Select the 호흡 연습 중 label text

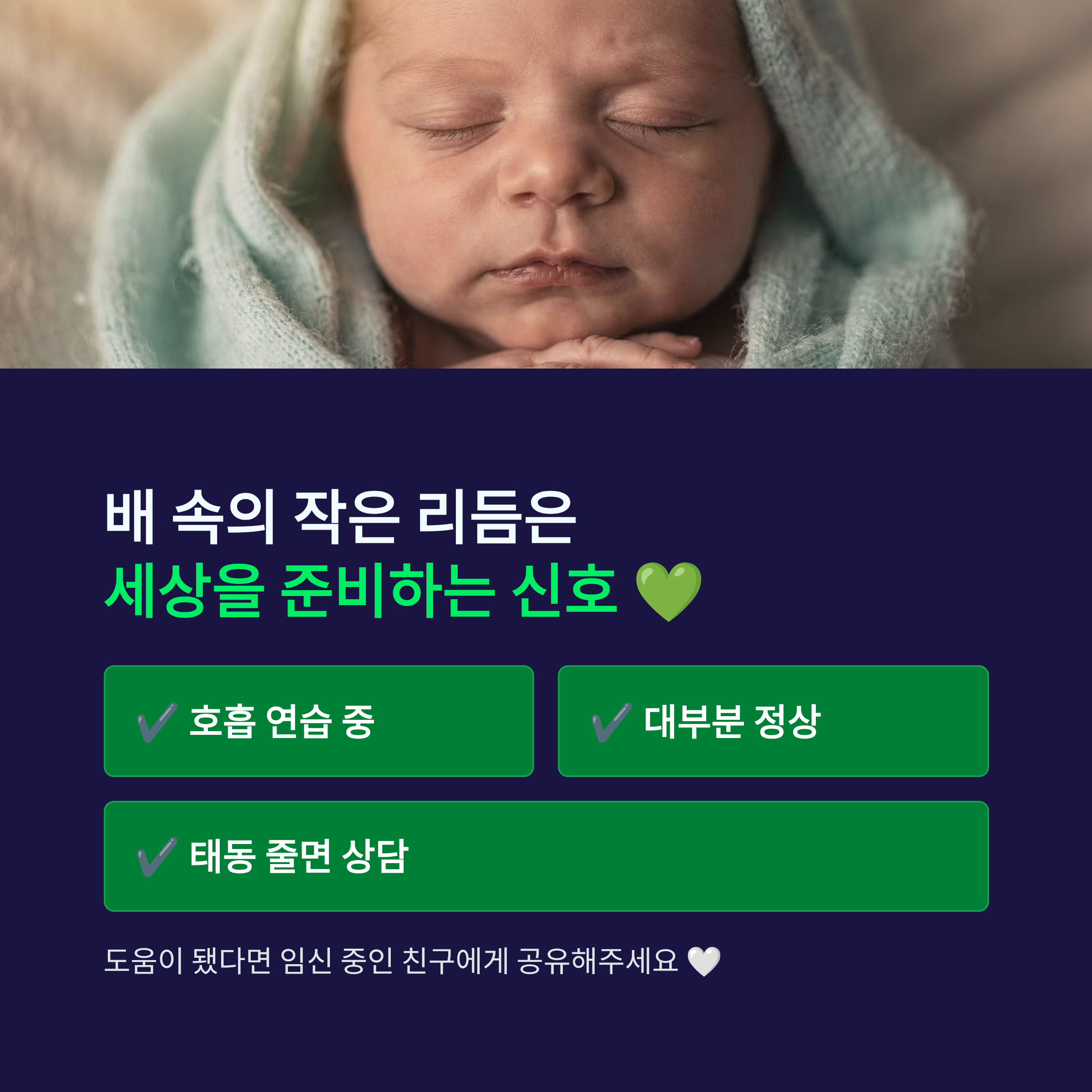(x=282, y=722)
